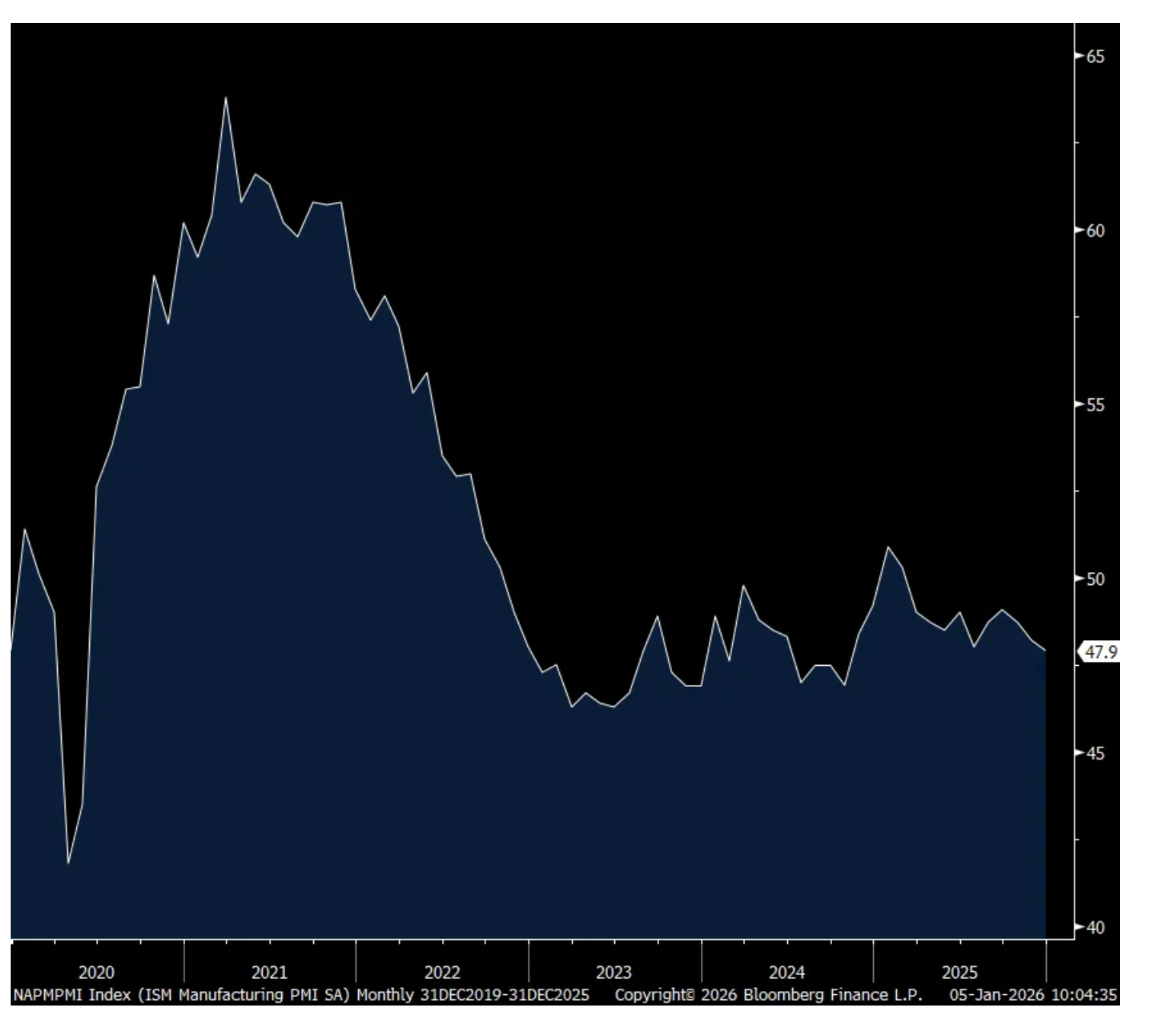The height and width of the screenshot is (1036, 1149).
Task: Click the 60 y-axis tick label
Action: pos(1095,230)
